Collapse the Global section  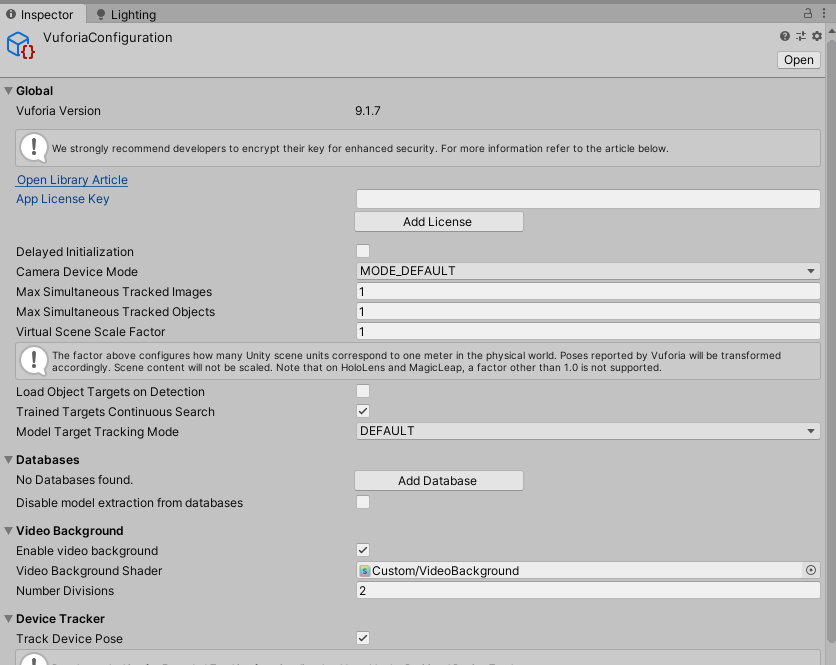click(8, 90)
